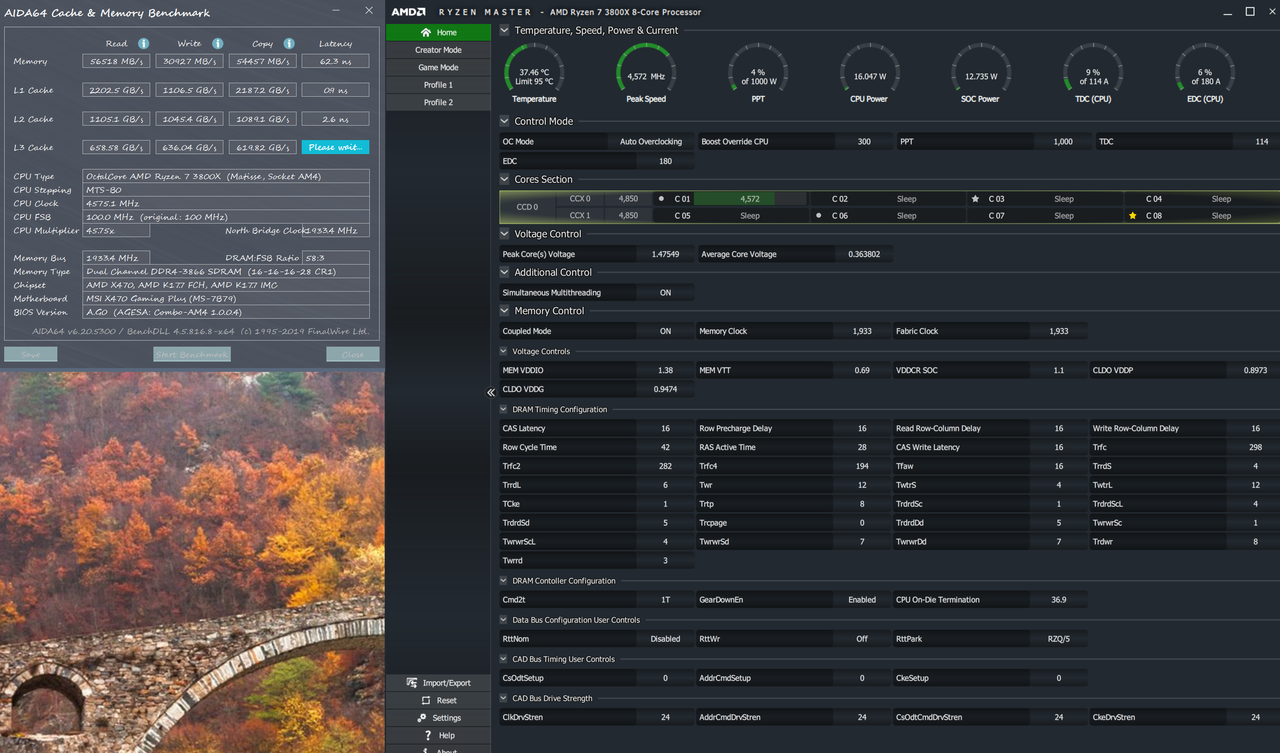Viewport: 1280px width, 753px height.
Task: Click the Peak Speed gauge
Action: click(646, 74)
